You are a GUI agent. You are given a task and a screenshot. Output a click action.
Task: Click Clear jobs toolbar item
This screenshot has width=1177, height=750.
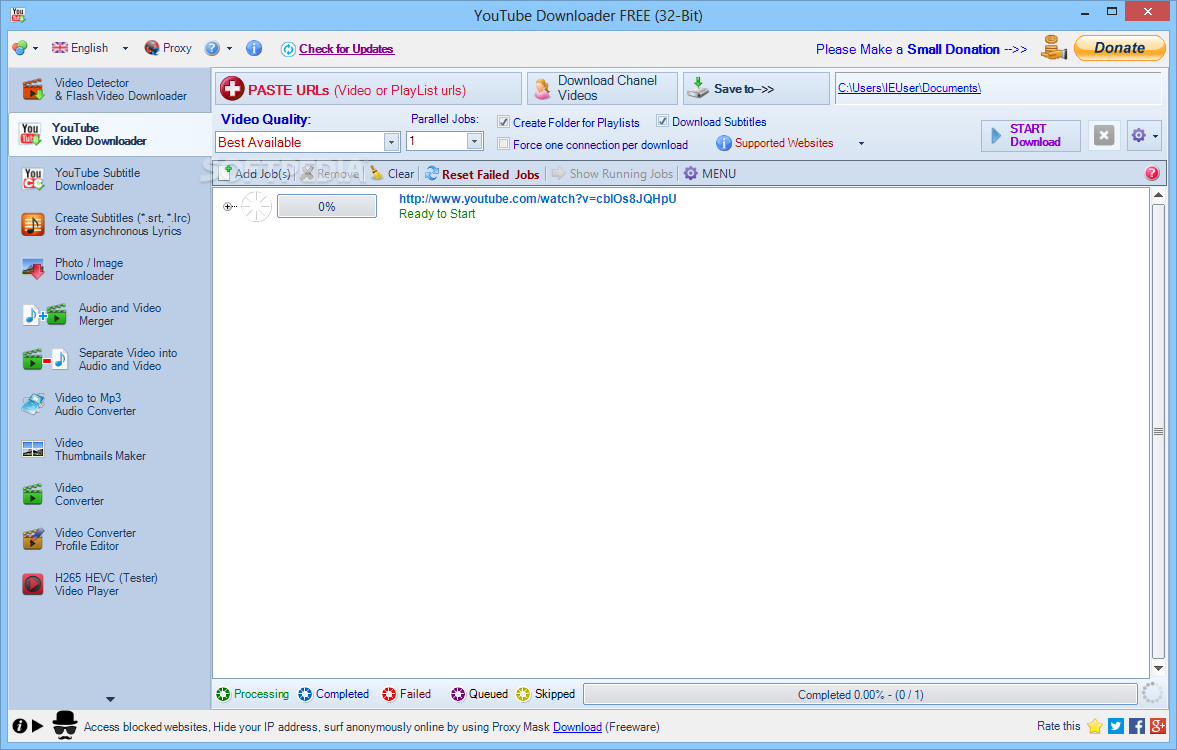coord(392,173)
